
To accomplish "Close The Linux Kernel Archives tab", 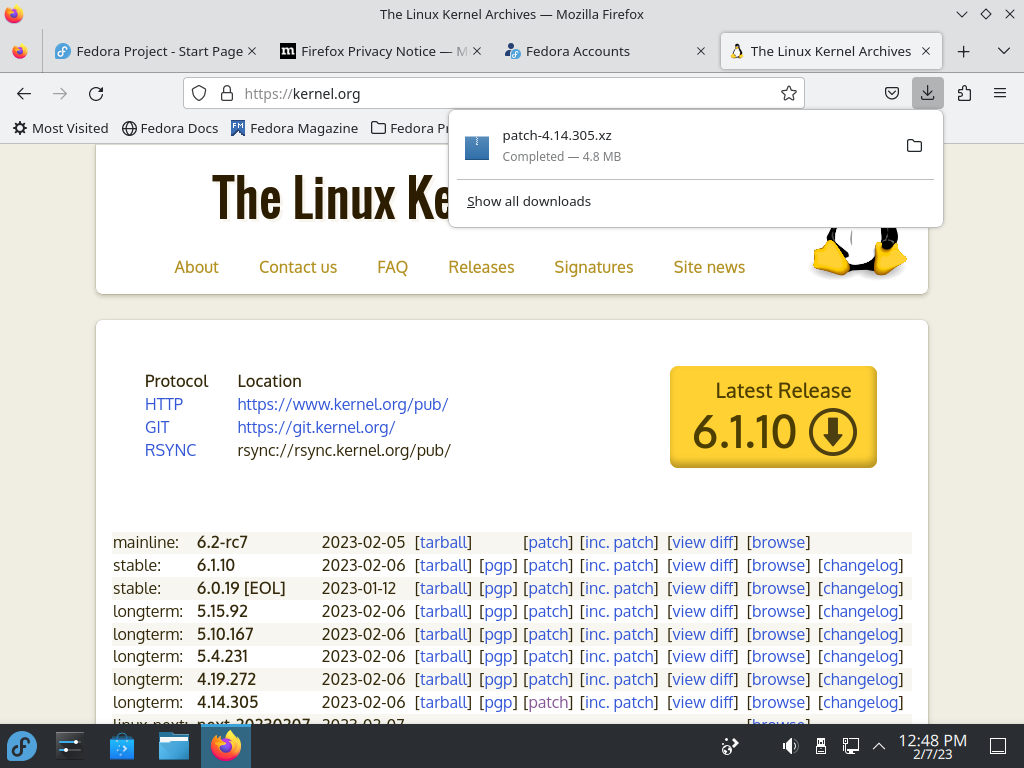I will [926, 51].
